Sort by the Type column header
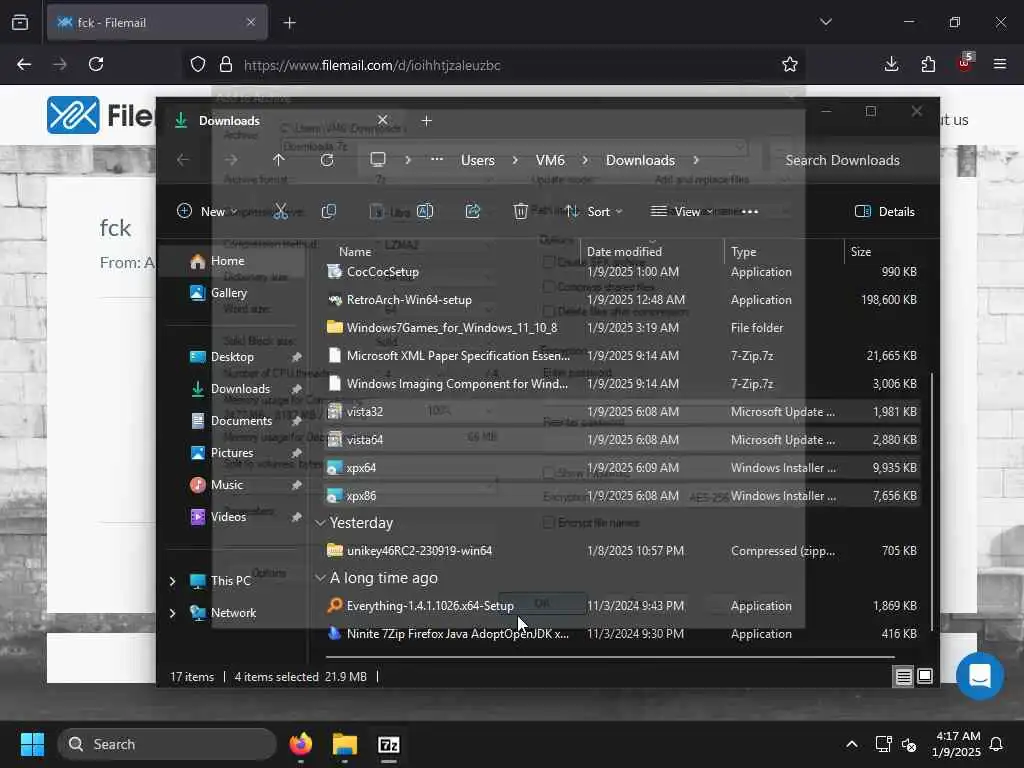1024x768 pixels. [x=784, y=251]
